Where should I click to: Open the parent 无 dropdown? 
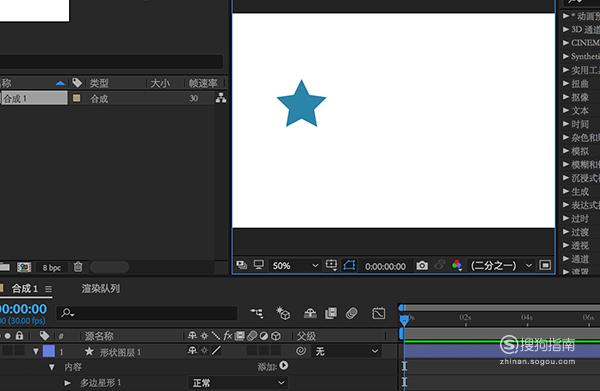(348, 351)
